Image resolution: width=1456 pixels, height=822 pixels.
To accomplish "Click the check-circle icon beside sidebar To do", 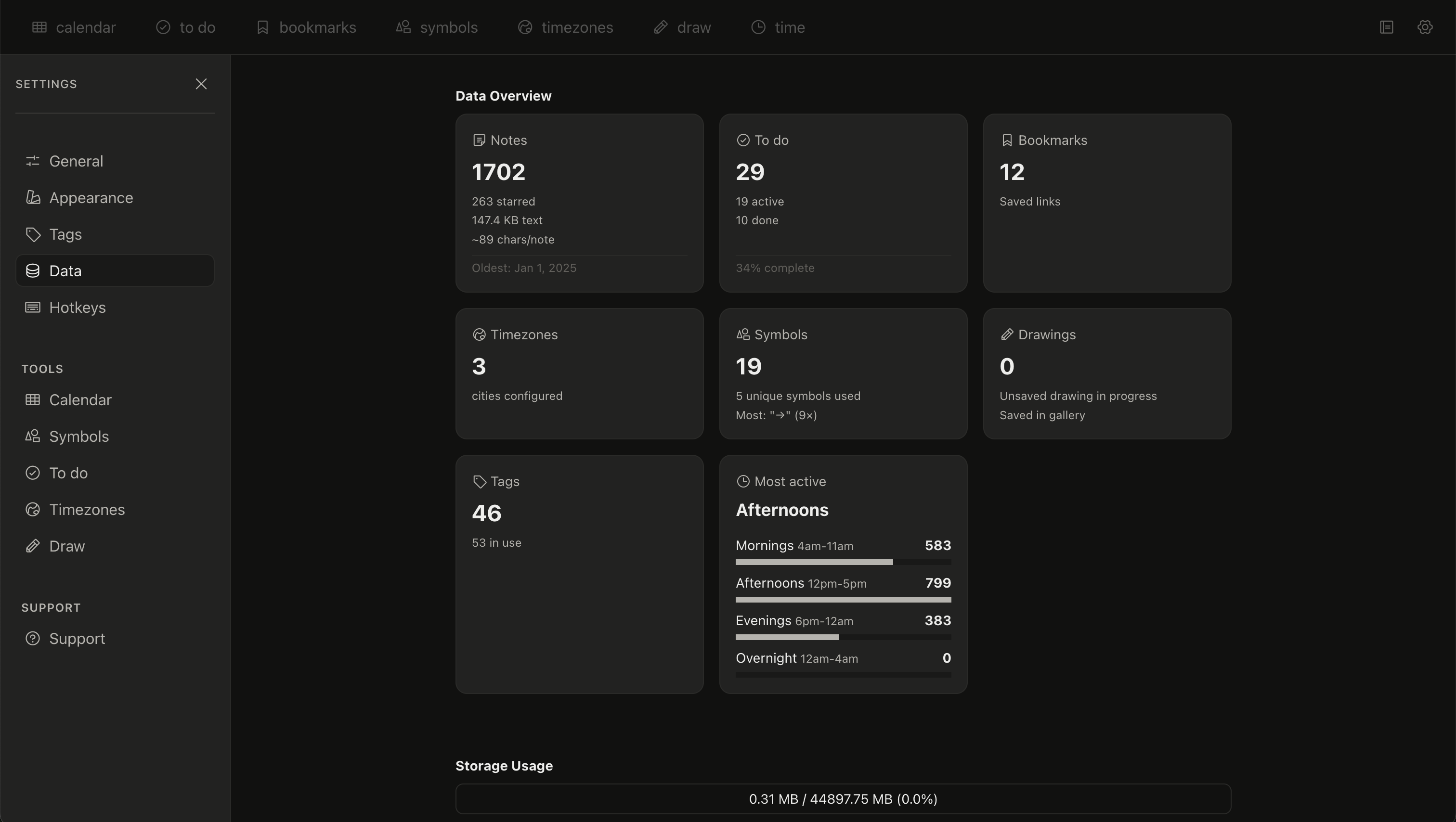I will point(33,473).
